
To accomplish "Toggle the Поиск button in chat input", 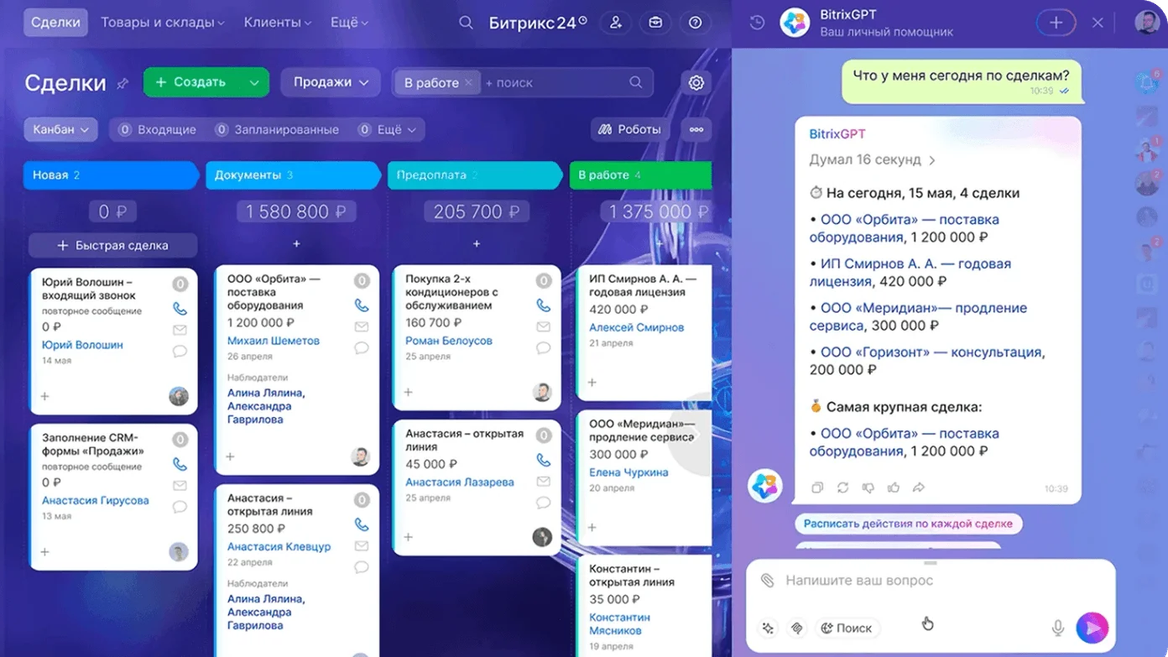I will [846, 628].
